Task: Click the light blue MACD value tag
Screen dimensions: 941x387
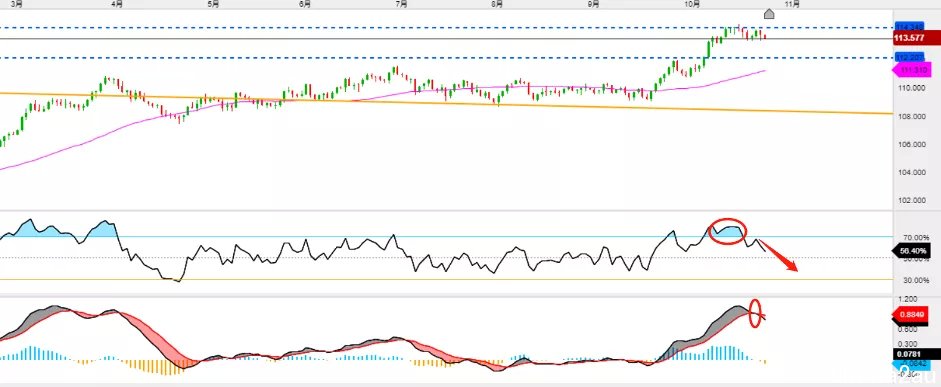Action: (912, 363)
